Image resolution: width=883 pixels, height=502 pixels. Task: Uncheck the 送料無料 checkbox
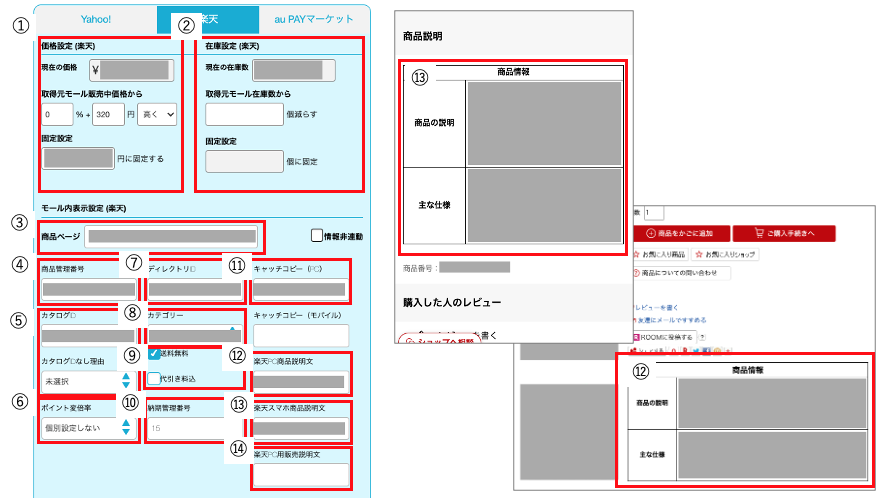tap(154, 353)
